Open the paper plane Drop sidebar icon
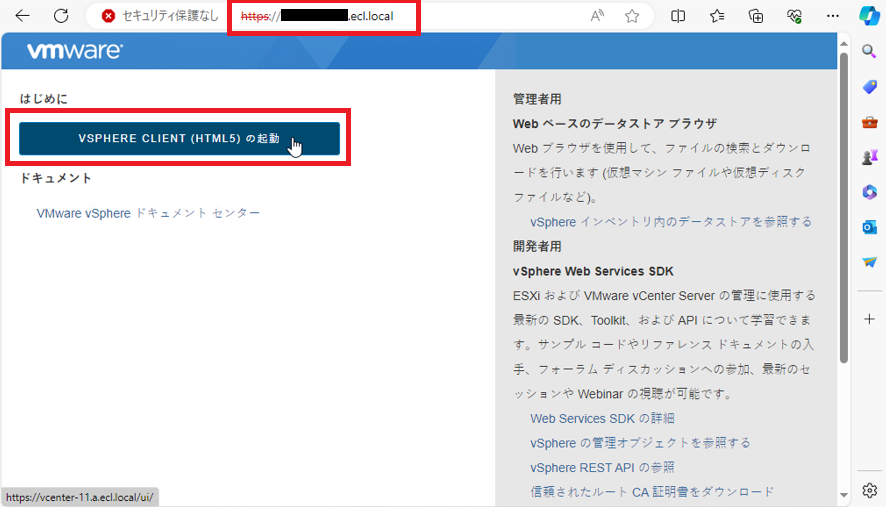 (x=869, y=262)
